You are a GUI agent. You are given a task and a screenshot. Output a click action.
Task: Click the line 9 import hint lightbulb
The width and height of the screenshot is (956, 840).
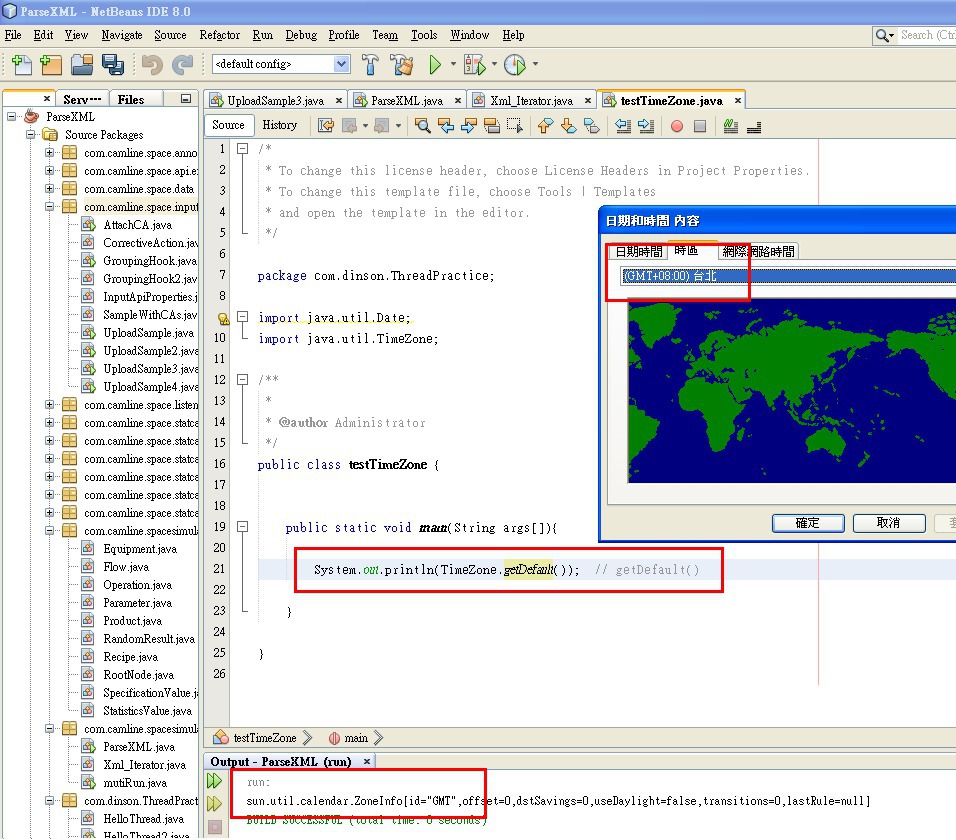click(223, 318)
